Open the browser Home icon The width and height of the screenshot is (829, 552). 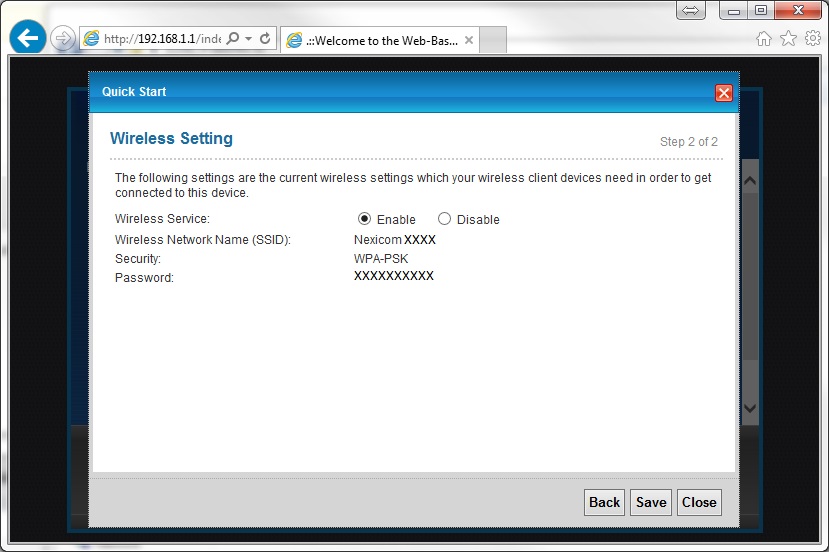pos(763,38)
